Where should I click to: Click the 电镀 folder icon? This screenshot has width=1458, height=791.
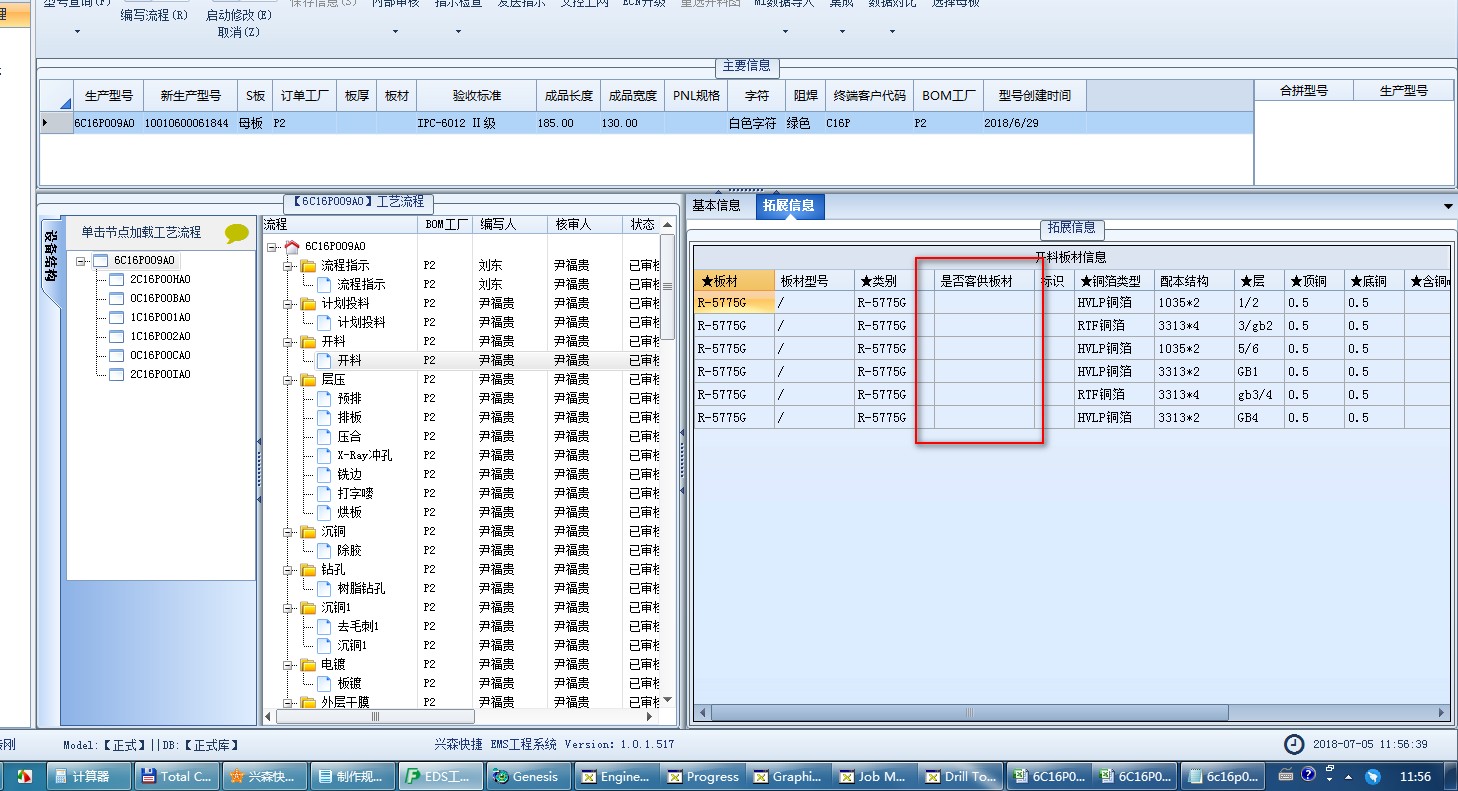[x=309, y=664]
